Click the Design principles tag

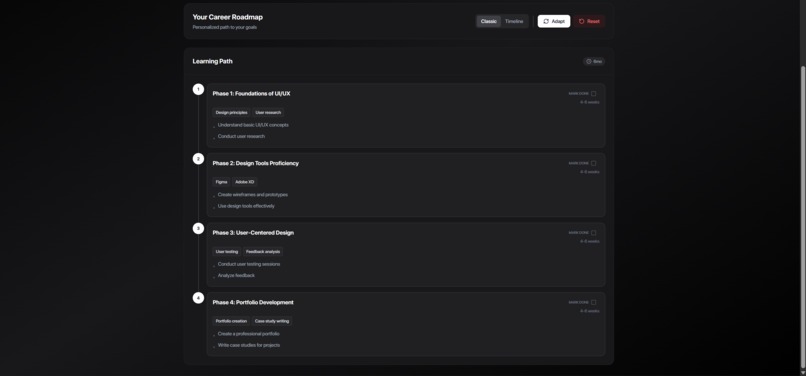tap(231, 113)
